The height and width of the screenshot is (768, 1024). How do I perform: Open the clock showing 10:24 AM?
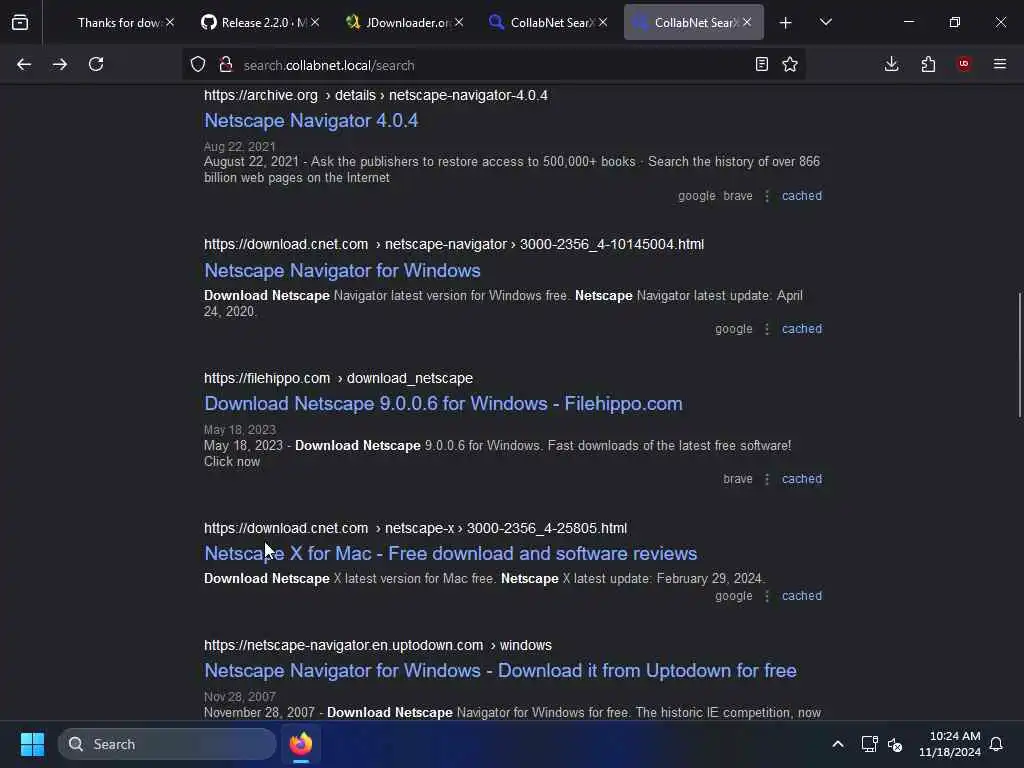click(x=950, y=744)
